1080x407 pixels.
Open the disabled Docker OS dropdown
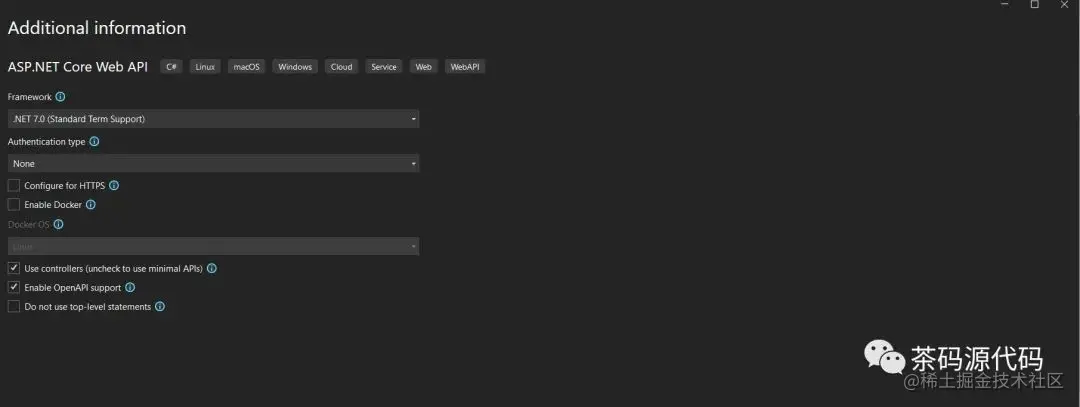tap(214, 246)
